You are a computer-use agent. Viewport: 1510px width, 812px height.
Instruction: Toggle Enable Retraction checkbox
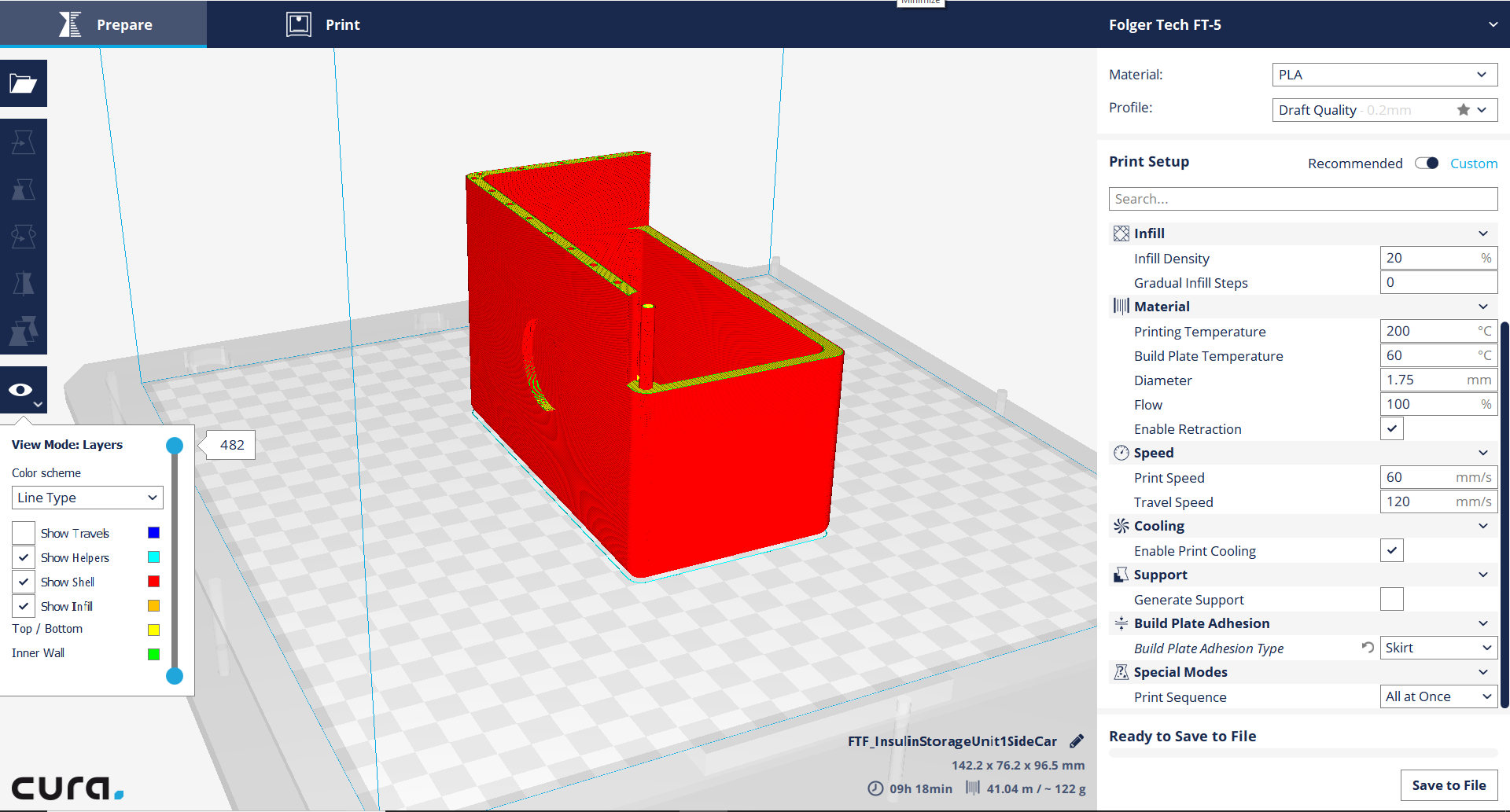(x=1392, y=428)
